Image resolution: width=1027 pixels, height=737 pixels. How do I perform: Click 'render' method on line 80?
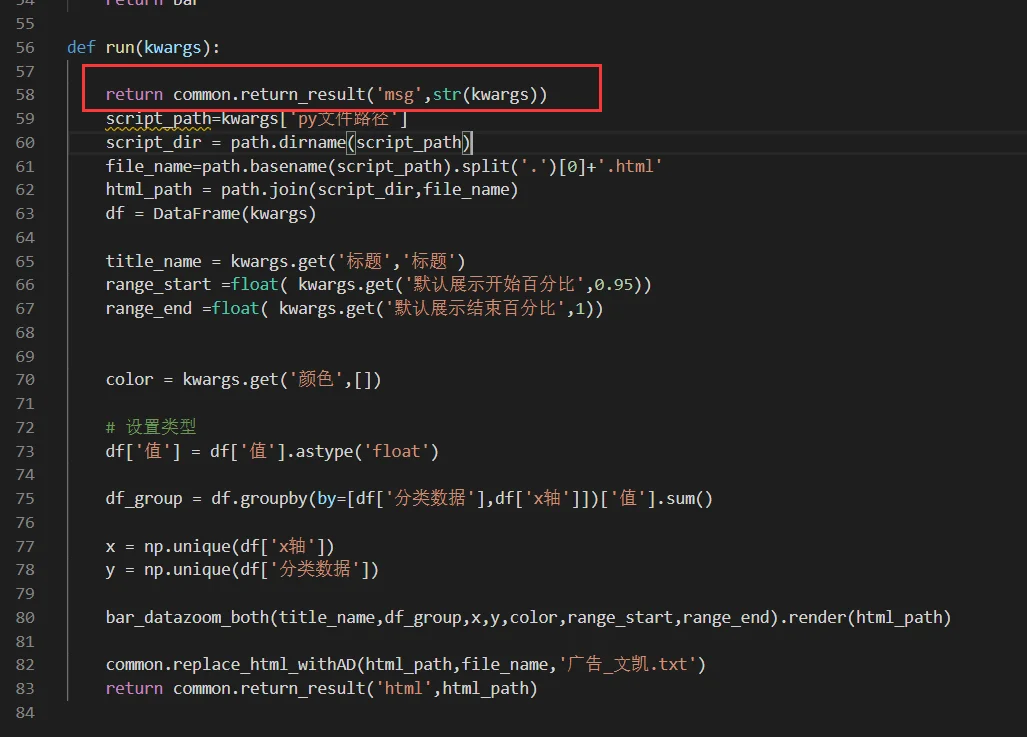click(x=817, y=618)
